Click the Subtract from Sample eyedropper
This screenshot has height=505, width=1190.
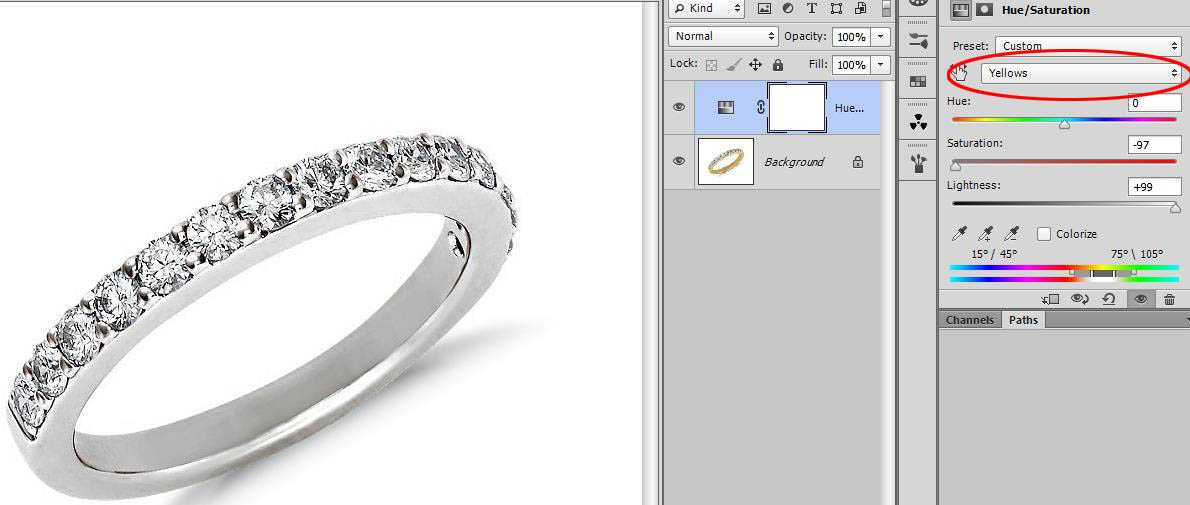tap(1011, 234)
